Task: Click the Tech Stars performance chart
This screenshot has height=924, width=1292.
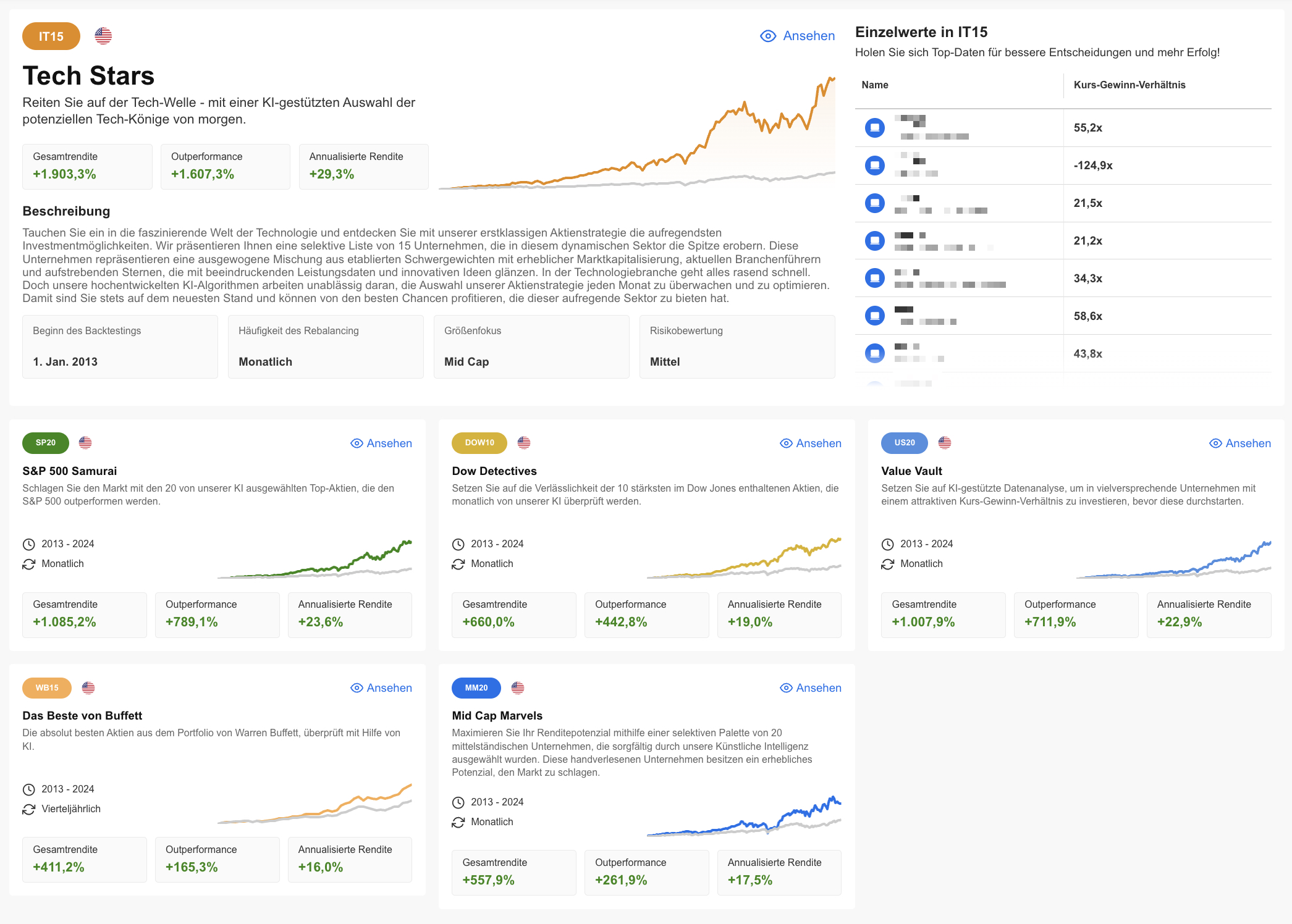Action: pyautogui.click(x=637, y=133)
